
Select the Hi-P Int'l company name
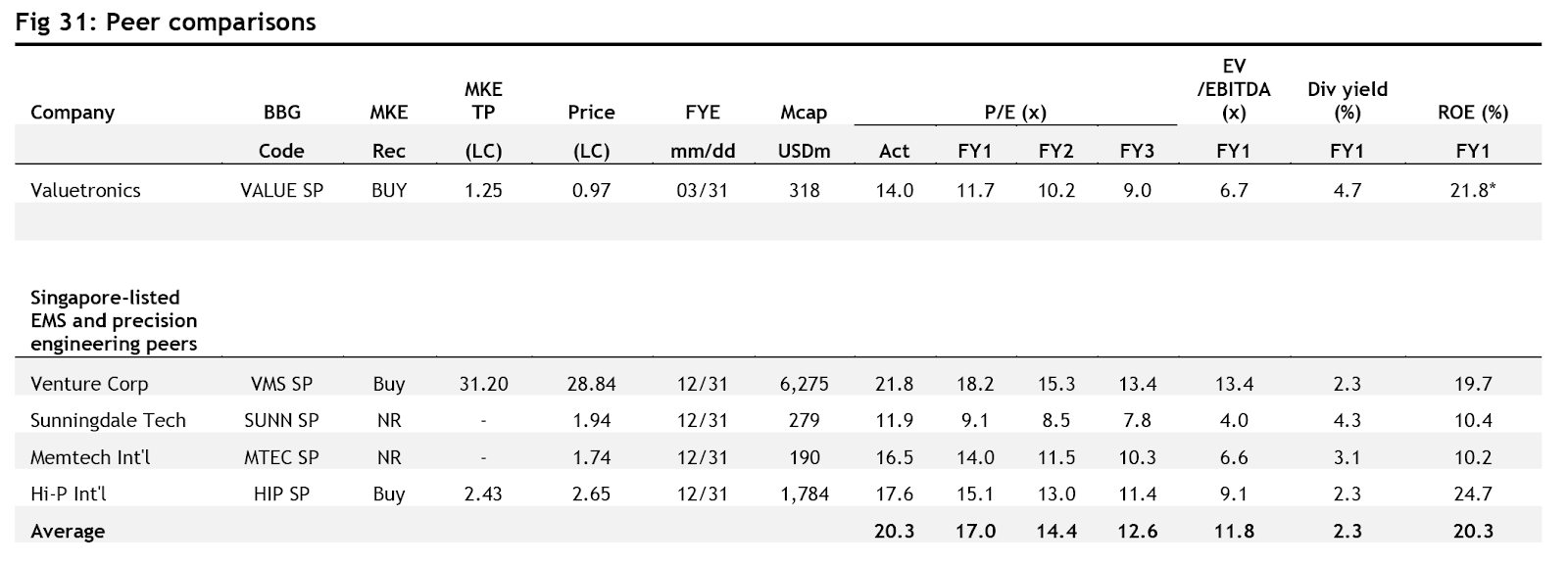[69, 493]
